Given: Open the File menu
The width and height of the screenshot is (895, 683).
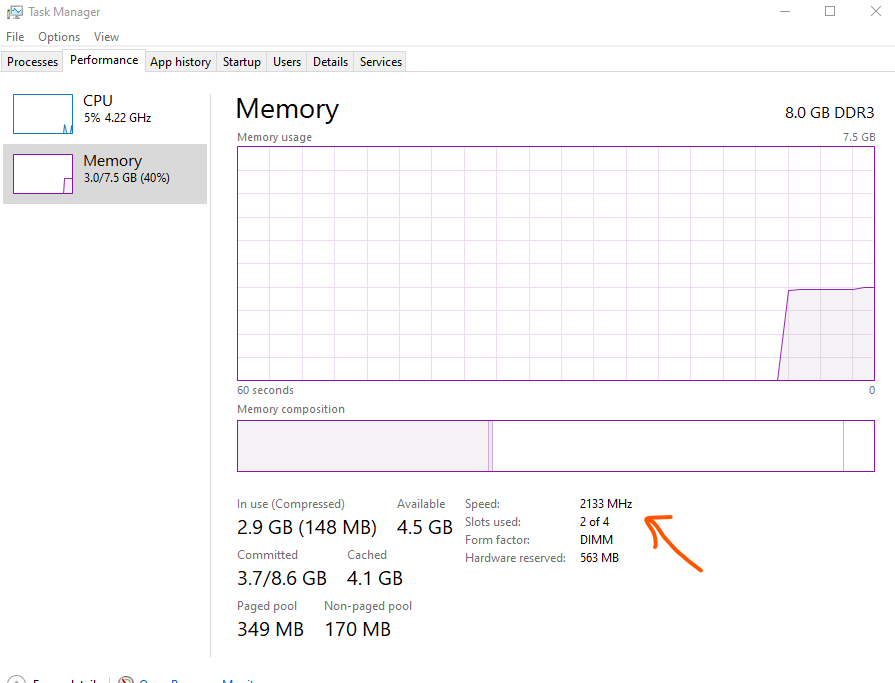Looking at the screenshot, I should click(x=15, y=37).
